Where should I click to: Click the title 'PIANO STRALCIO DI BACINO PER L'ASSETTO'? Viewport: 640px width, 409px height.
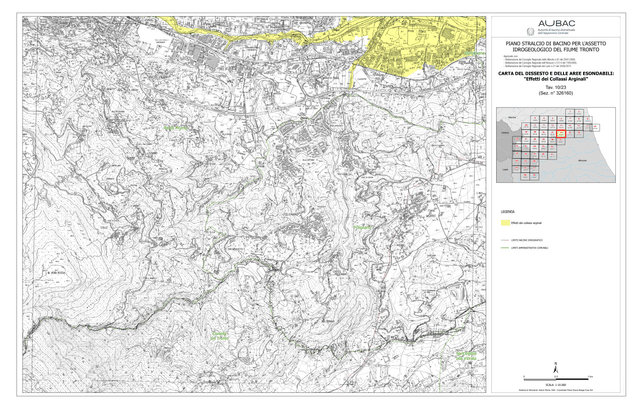[x=556, y=43]
